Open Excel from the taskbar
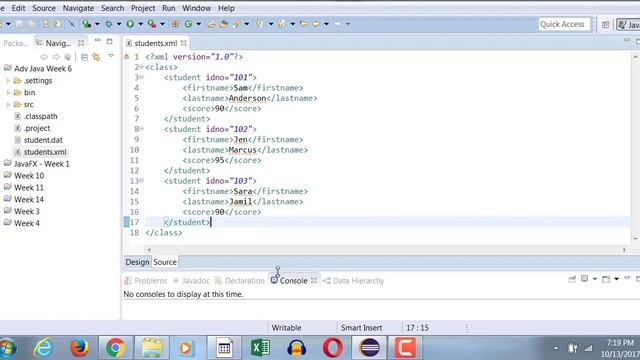The height and width of the screenshot is (360, 640). tap(260, 348)
